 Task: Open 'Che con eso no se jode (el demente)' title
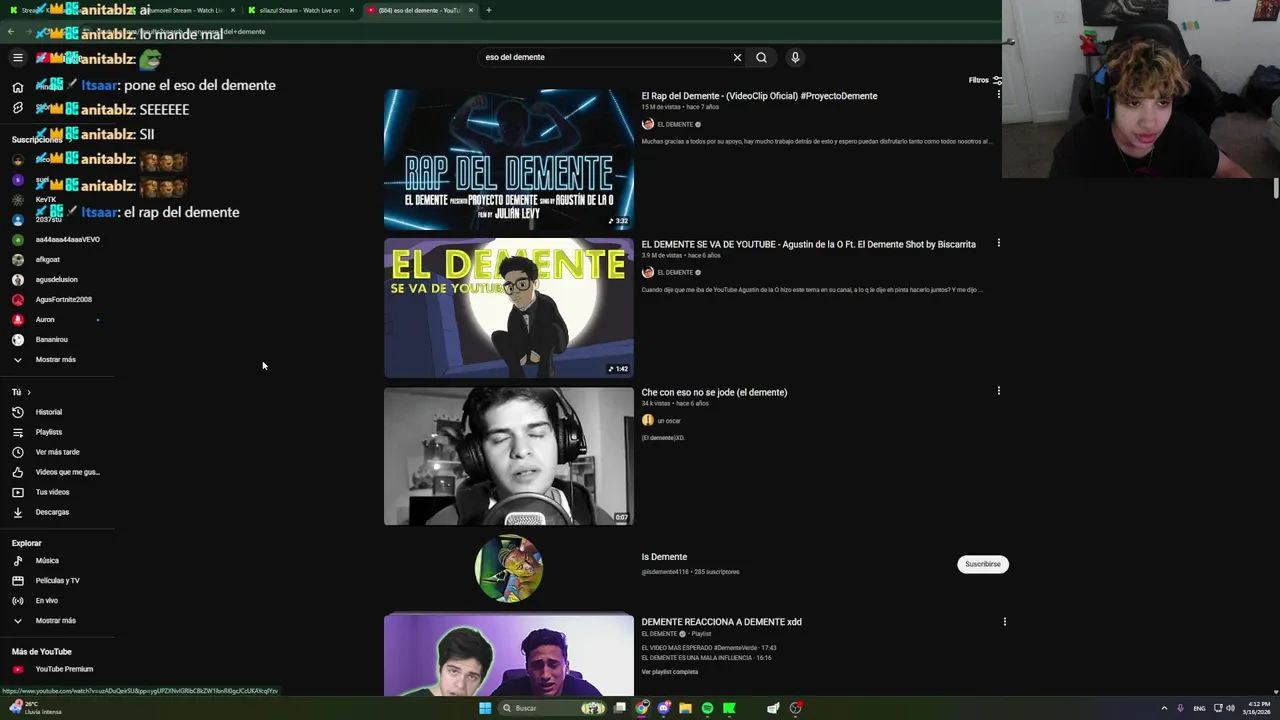coord(714,392)
